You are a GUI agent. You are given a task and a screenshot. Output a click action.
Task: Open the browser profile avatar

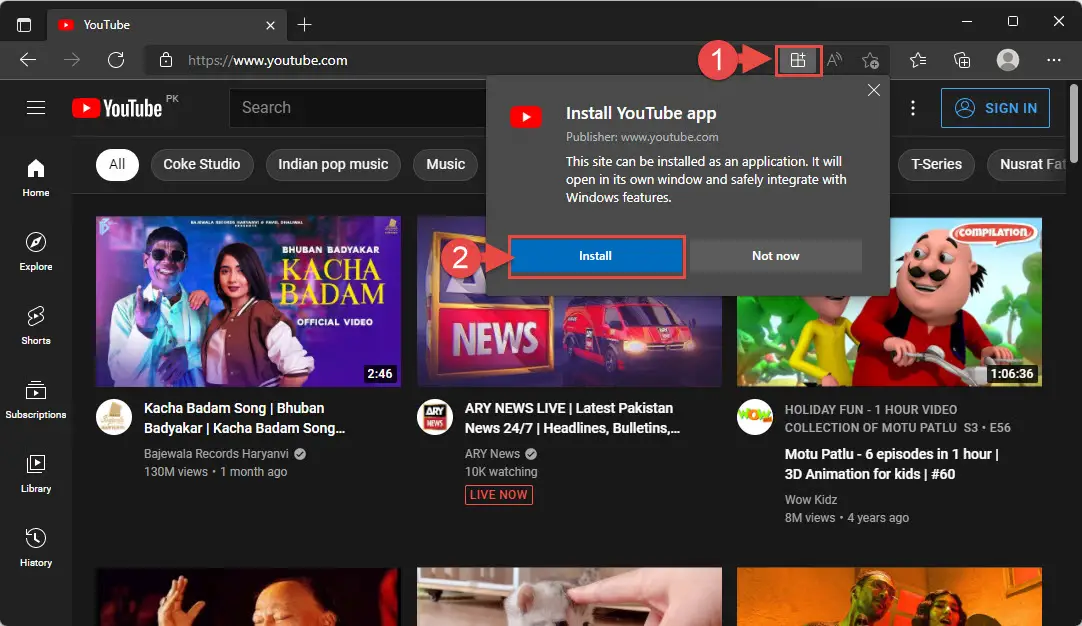coord(1008,60)
